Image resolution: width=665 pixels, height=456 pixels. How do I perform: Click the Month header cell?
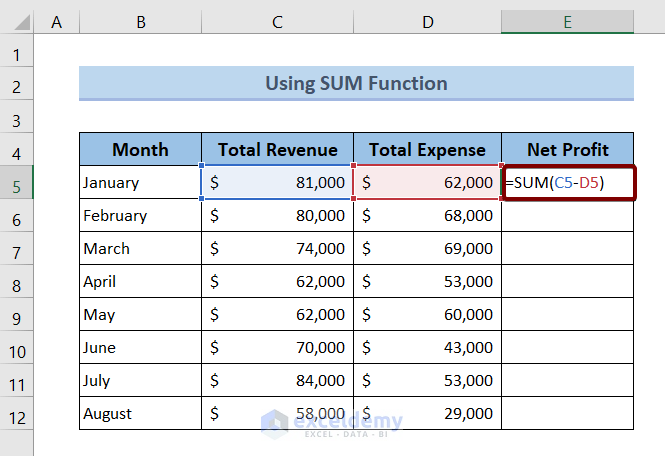coord(140,150)
